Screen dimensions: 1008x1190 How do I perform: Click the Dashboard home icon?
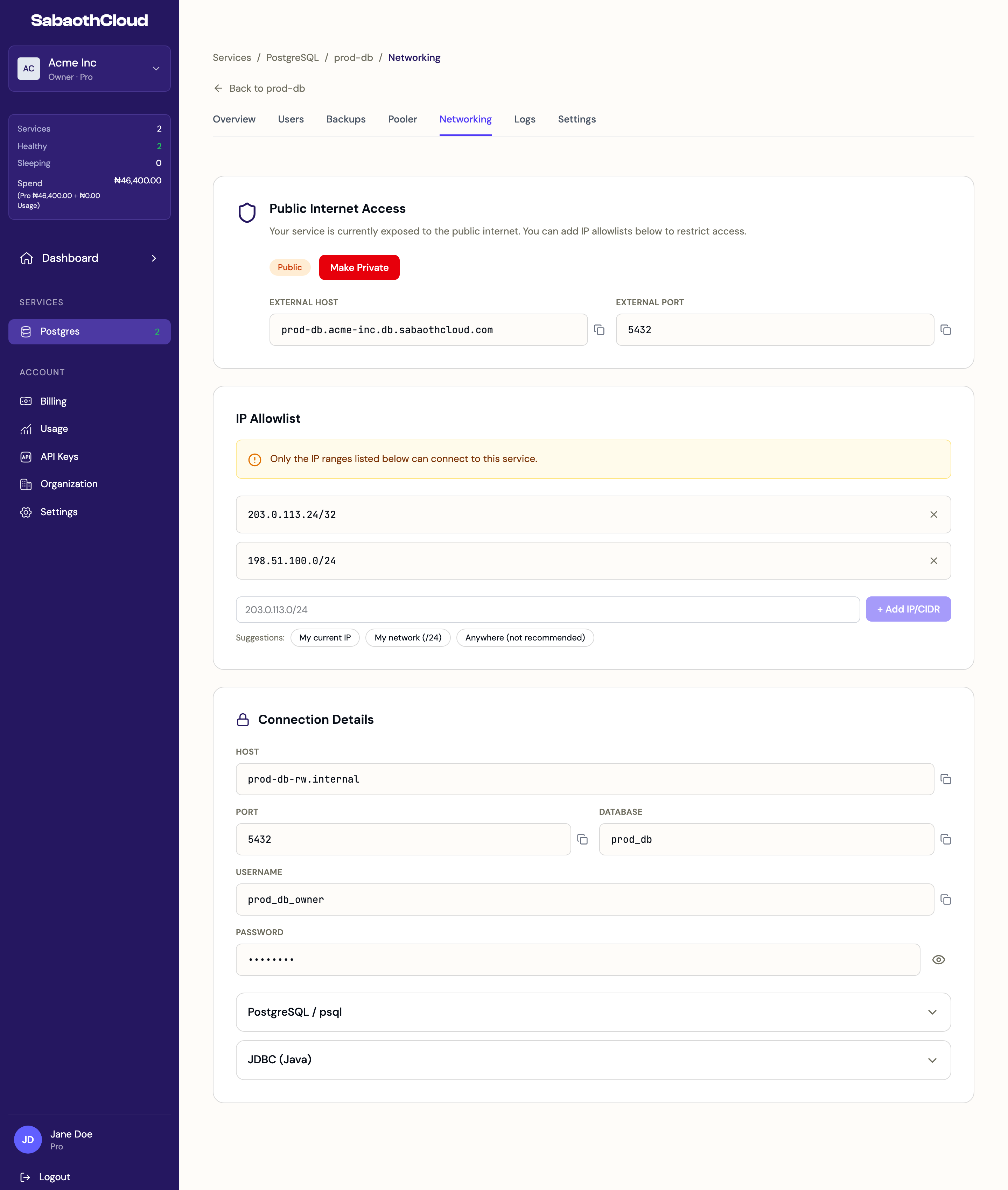(26, 258)
